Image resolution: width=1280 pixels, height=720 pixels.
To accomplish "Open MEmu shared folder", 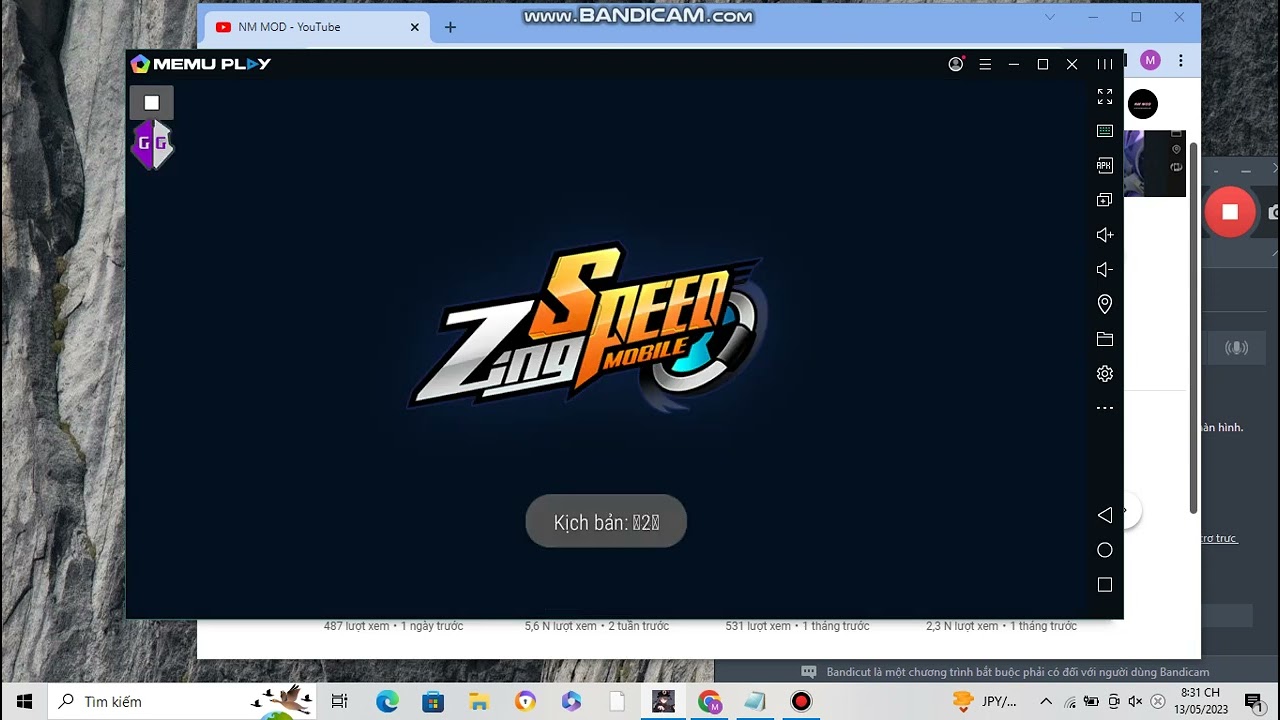I will pos(1105,339).
